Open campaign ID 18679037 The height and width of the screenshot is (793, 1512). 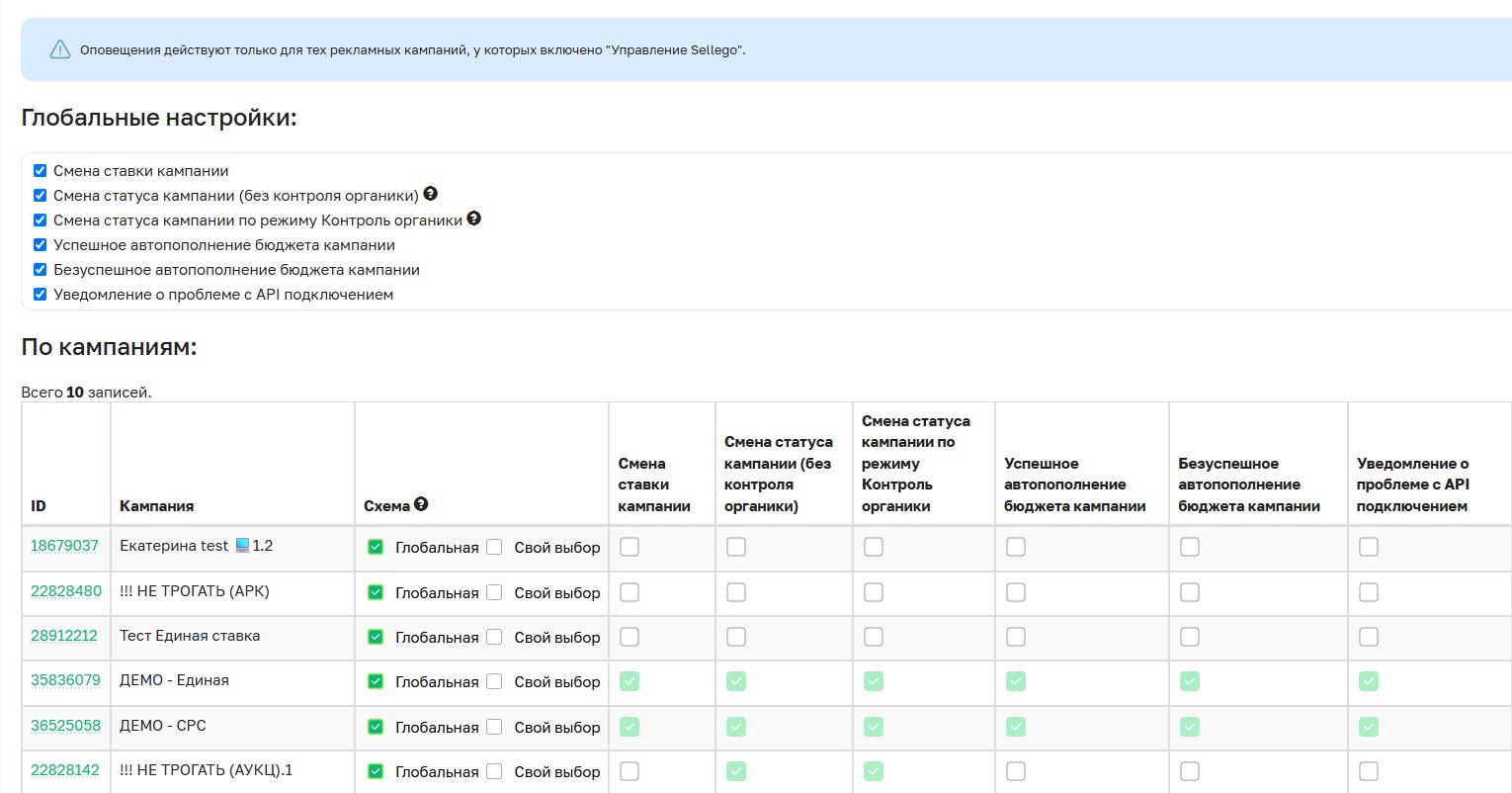(64, 546)
